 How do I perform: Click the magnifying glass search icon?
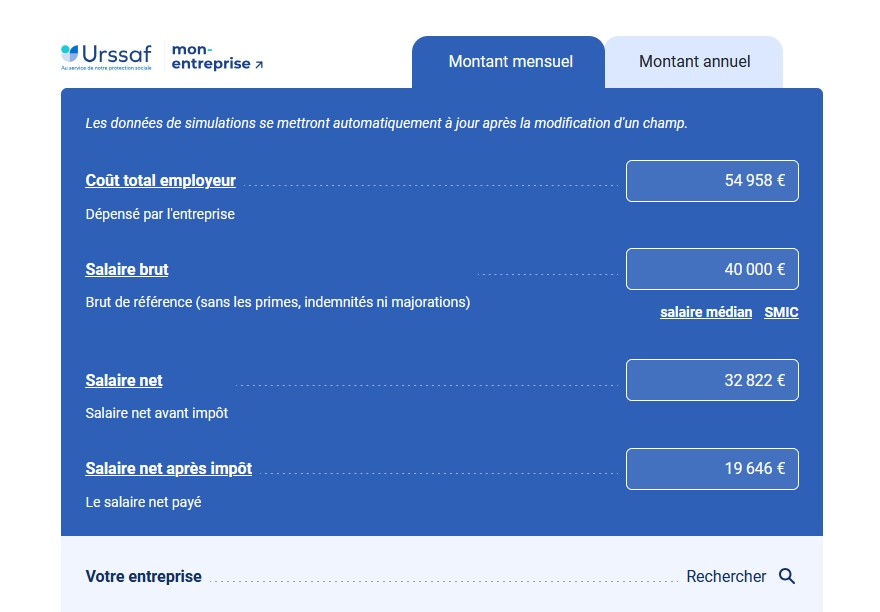click(x=787, y=576)
